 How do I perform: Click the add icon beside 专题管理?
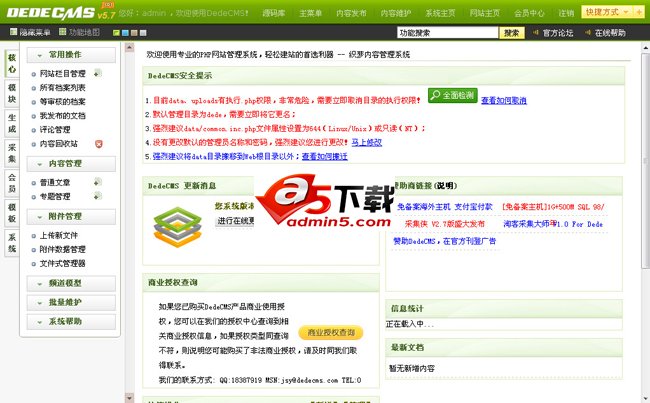tap(98, 196)
